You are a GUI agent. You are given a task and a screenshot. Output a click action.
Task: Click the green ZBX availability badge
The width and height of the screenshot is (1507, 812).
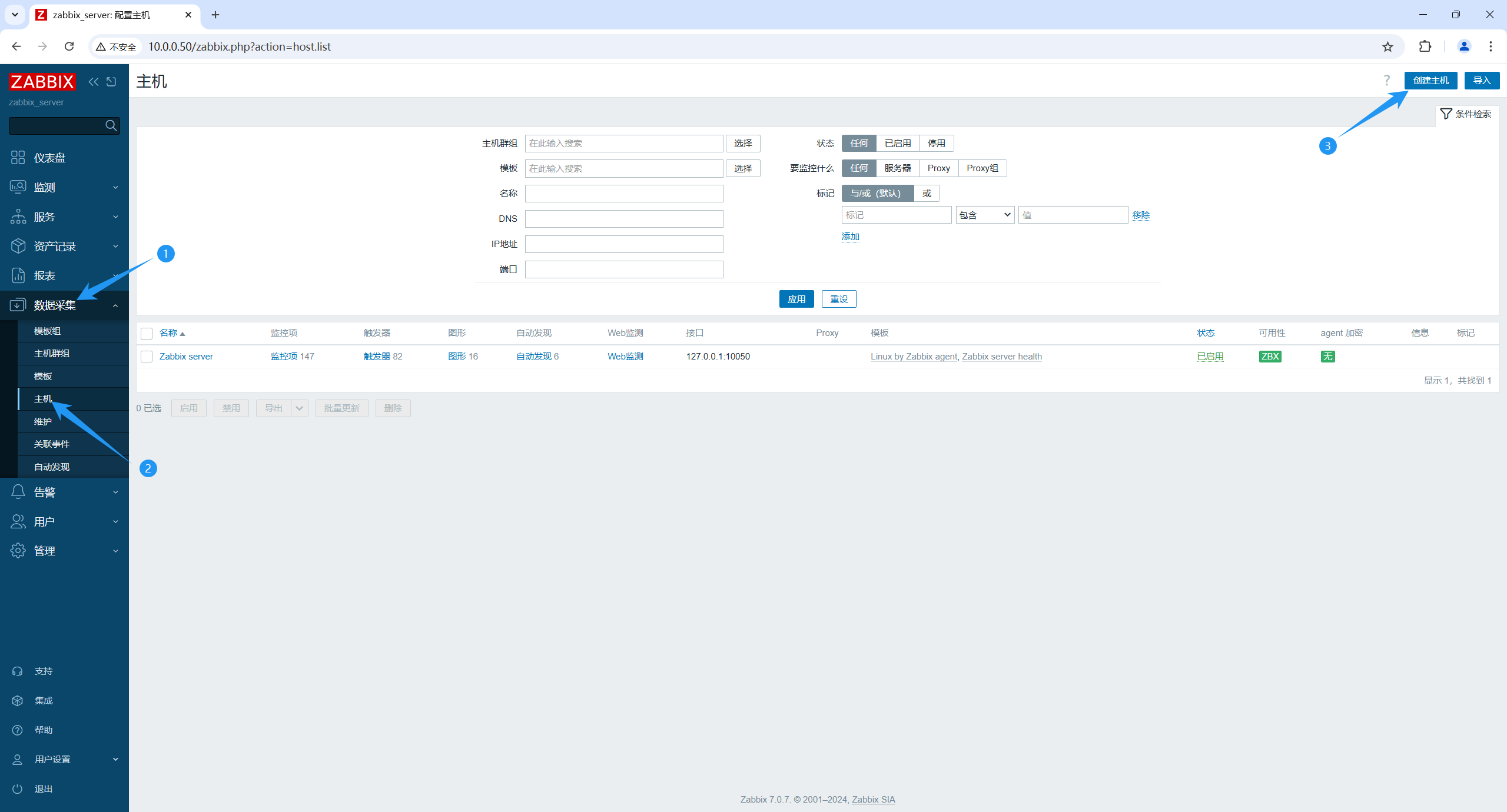1270,357
